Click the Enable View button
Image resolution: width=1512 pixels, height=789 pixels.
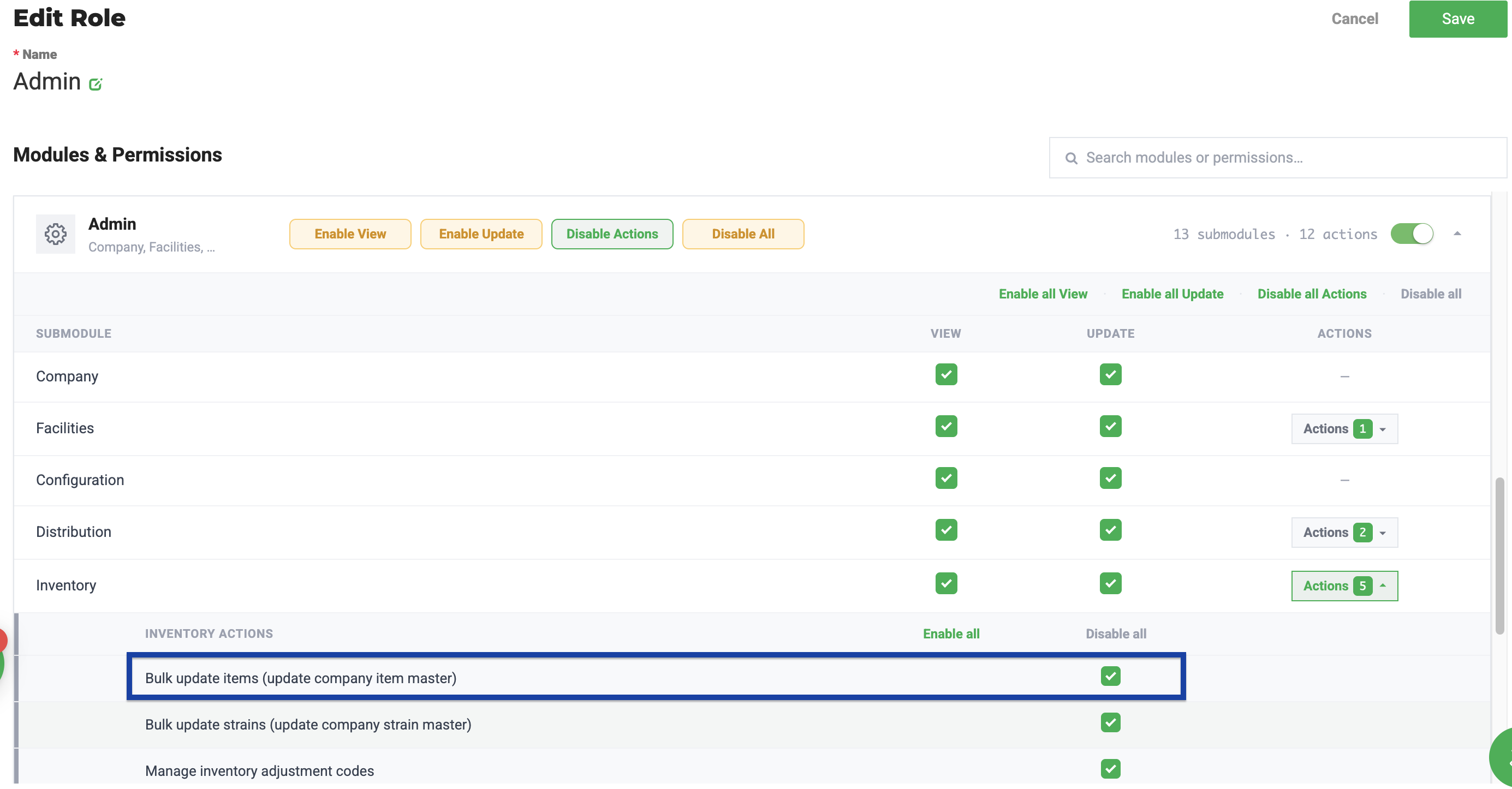[x=350, y=234]
